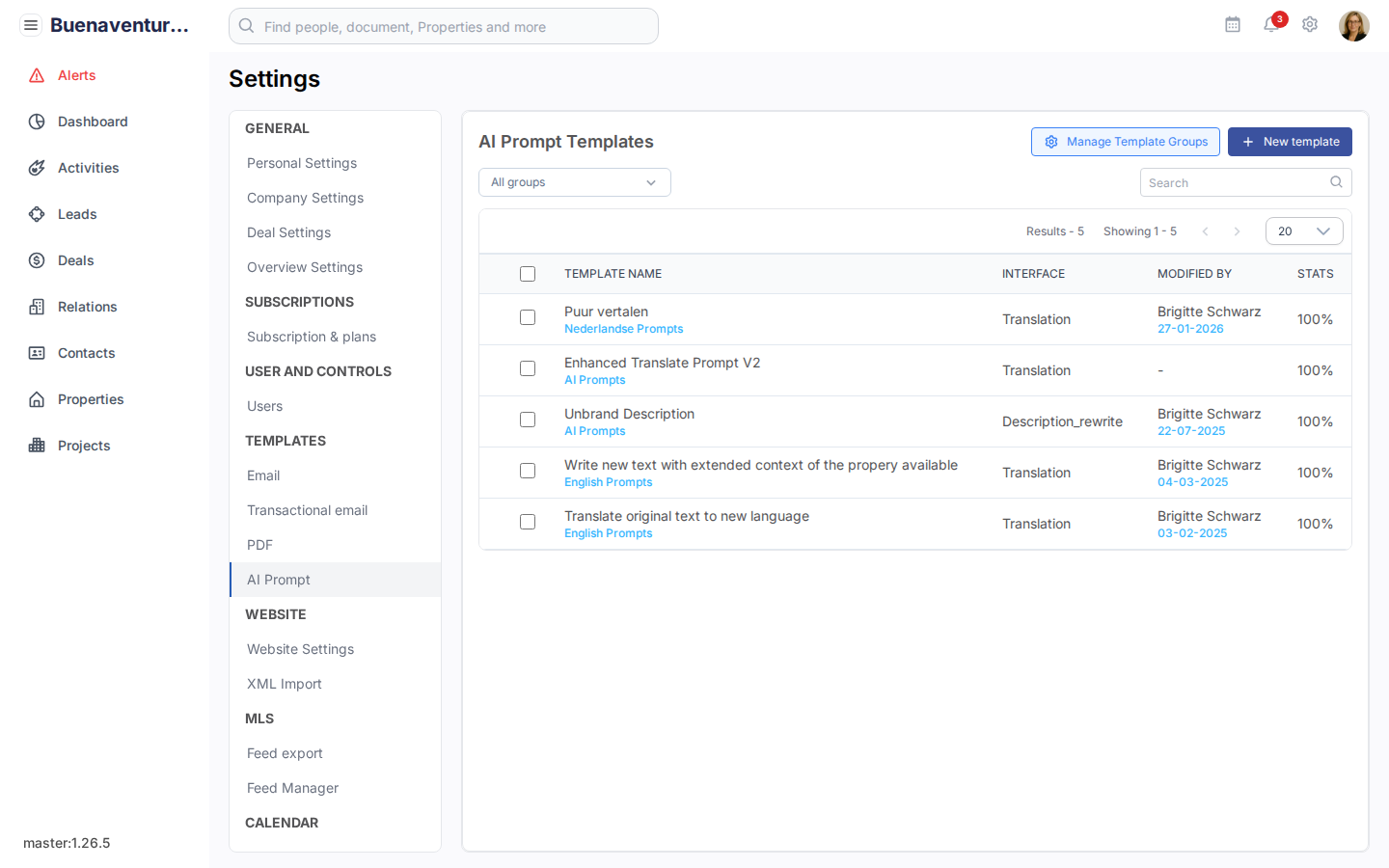Click the template Search input field
This screenshot has height=868, width=1389.
tap(1246, 182)
